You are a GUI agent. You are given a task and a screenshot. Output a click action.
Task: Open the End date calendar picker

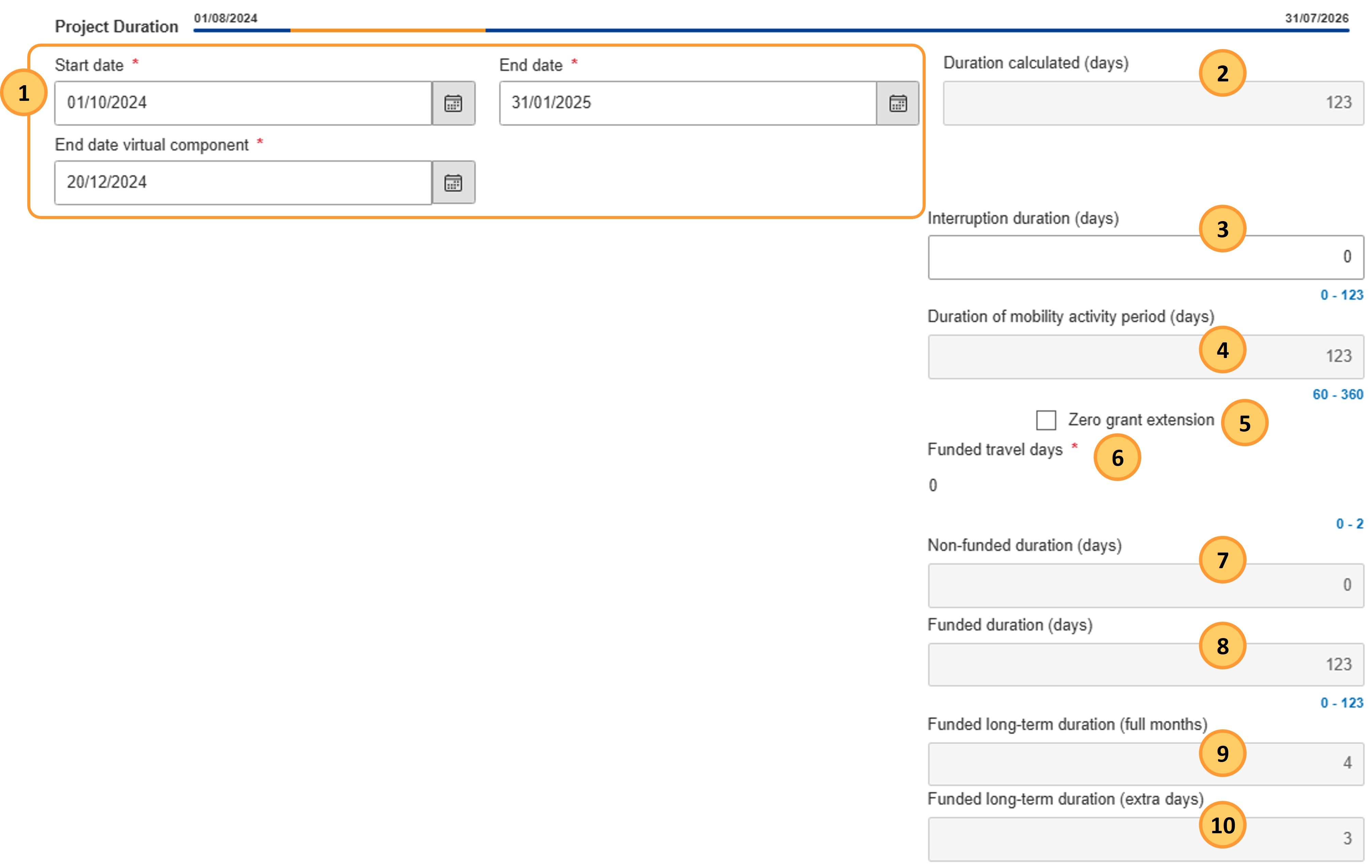click(898, 103)
